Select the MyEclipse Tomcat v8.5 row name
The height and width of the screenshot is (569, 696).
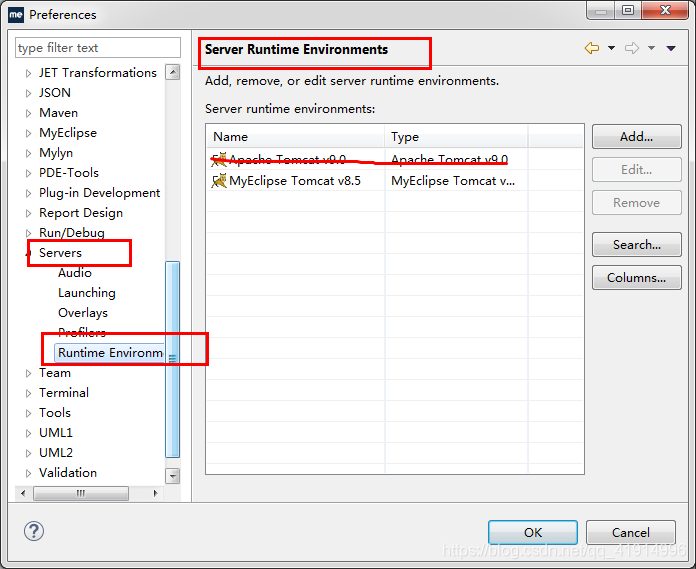click(x=295, y=181)
